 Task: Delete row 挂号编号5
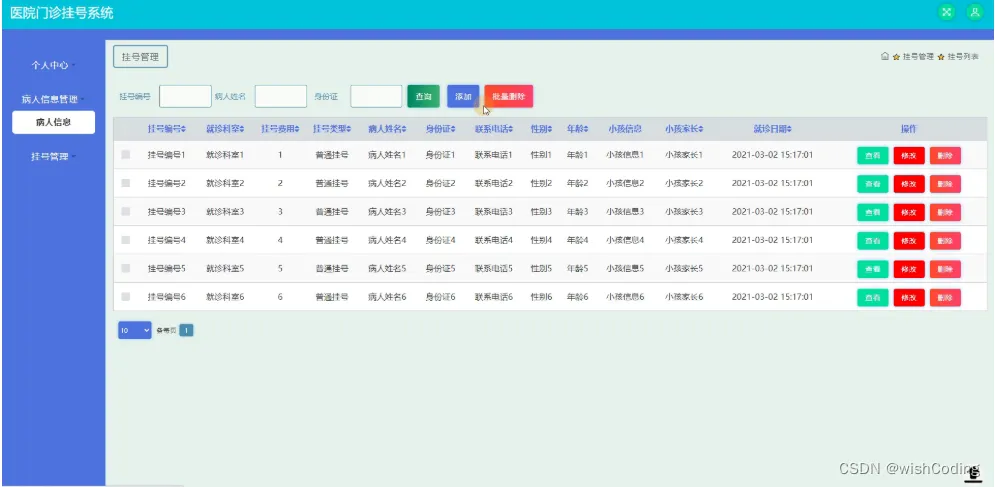[946, 269]
